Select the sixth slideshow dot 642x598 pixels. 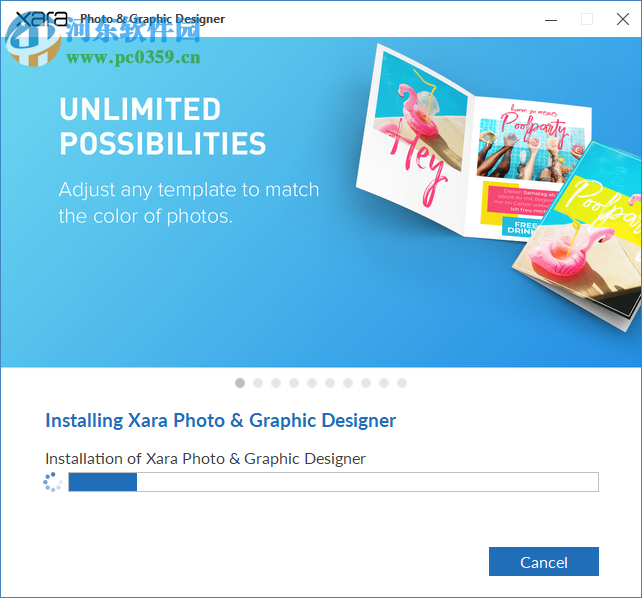tap(330, 383)
